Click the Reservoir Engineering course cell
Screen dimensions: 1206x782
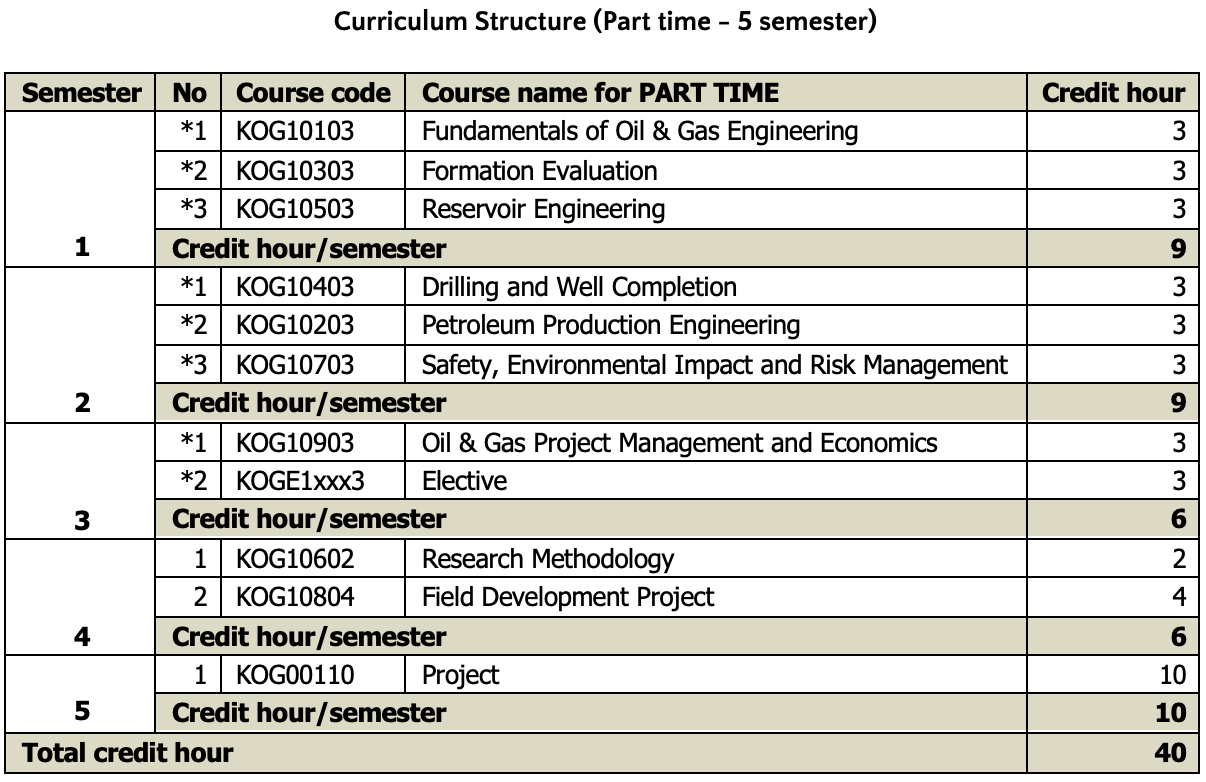[x=543, y=210]
